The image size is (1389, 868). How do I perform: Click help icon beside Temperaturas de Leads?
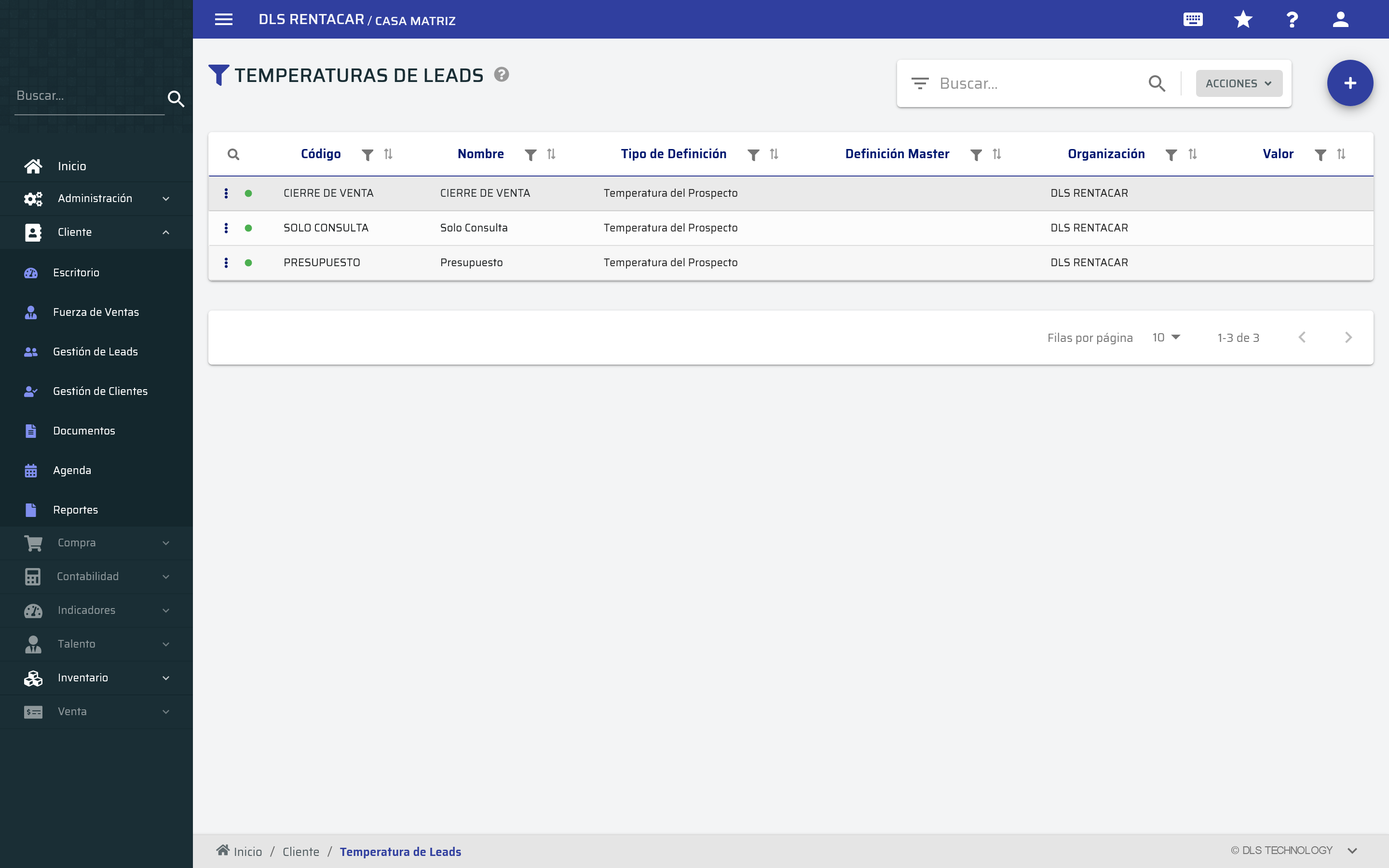pos(501,75)
